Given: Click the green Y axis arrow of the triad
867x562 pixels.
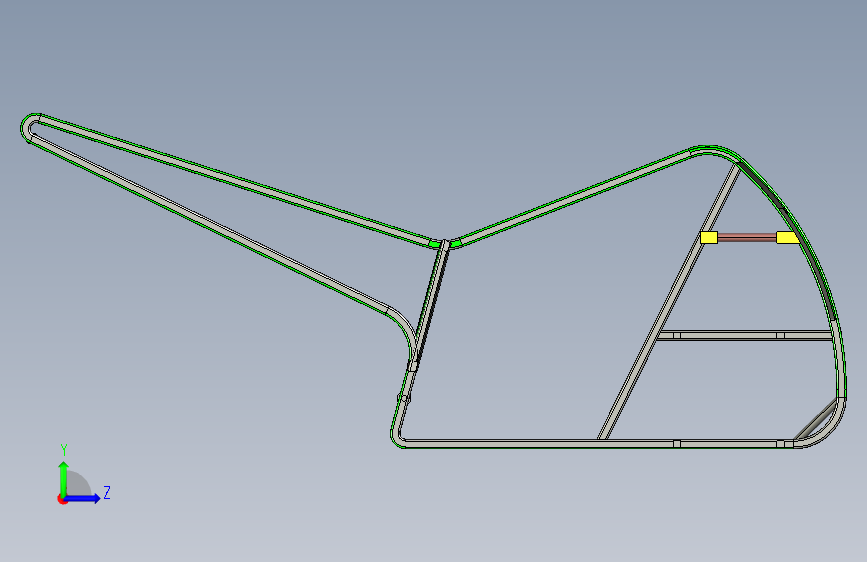Looking at the screenshot, I should 64,479.
